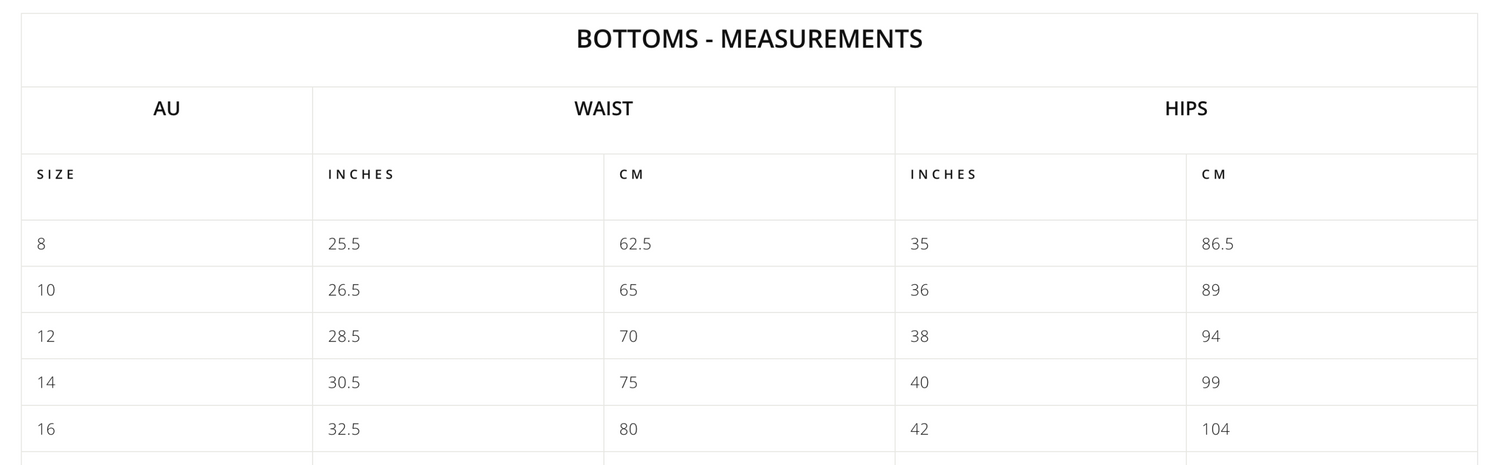
Task: Click the waist INCHES subheader
Action: point(361,175)
